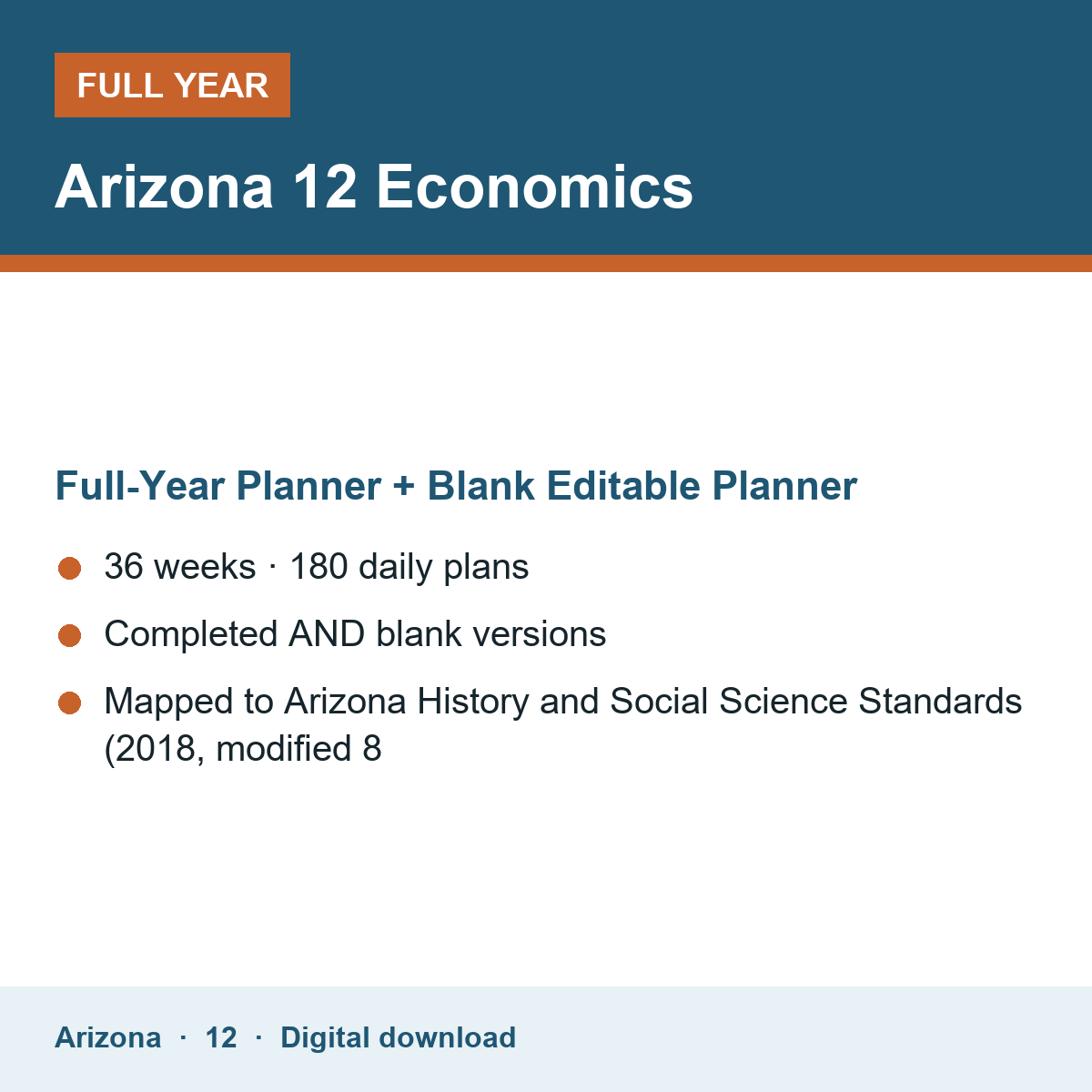Select the 180 daily plans text

[x=409, y=567]
